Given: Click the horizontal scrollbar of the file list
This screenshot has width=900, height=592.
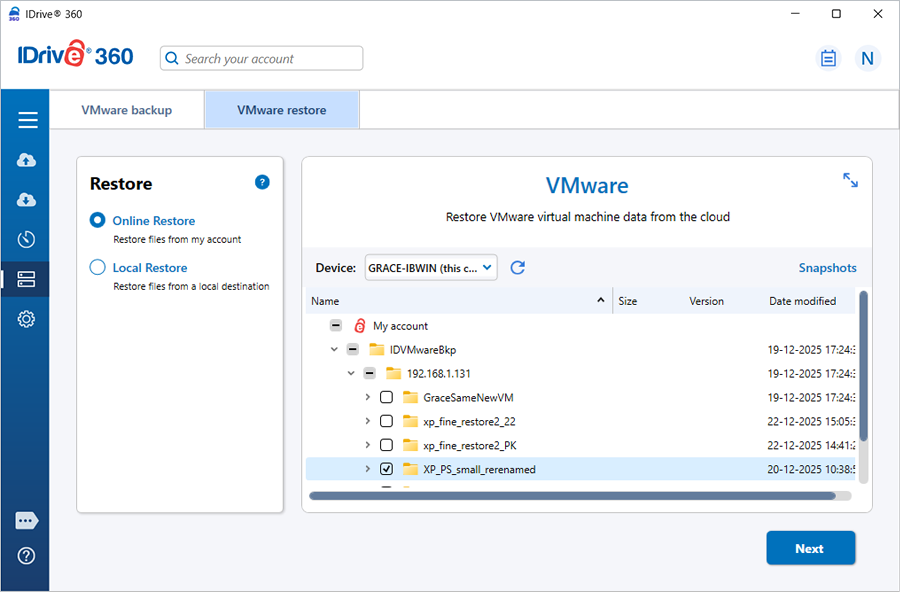Looking at the screenshot, I should (x=572, y=496).
